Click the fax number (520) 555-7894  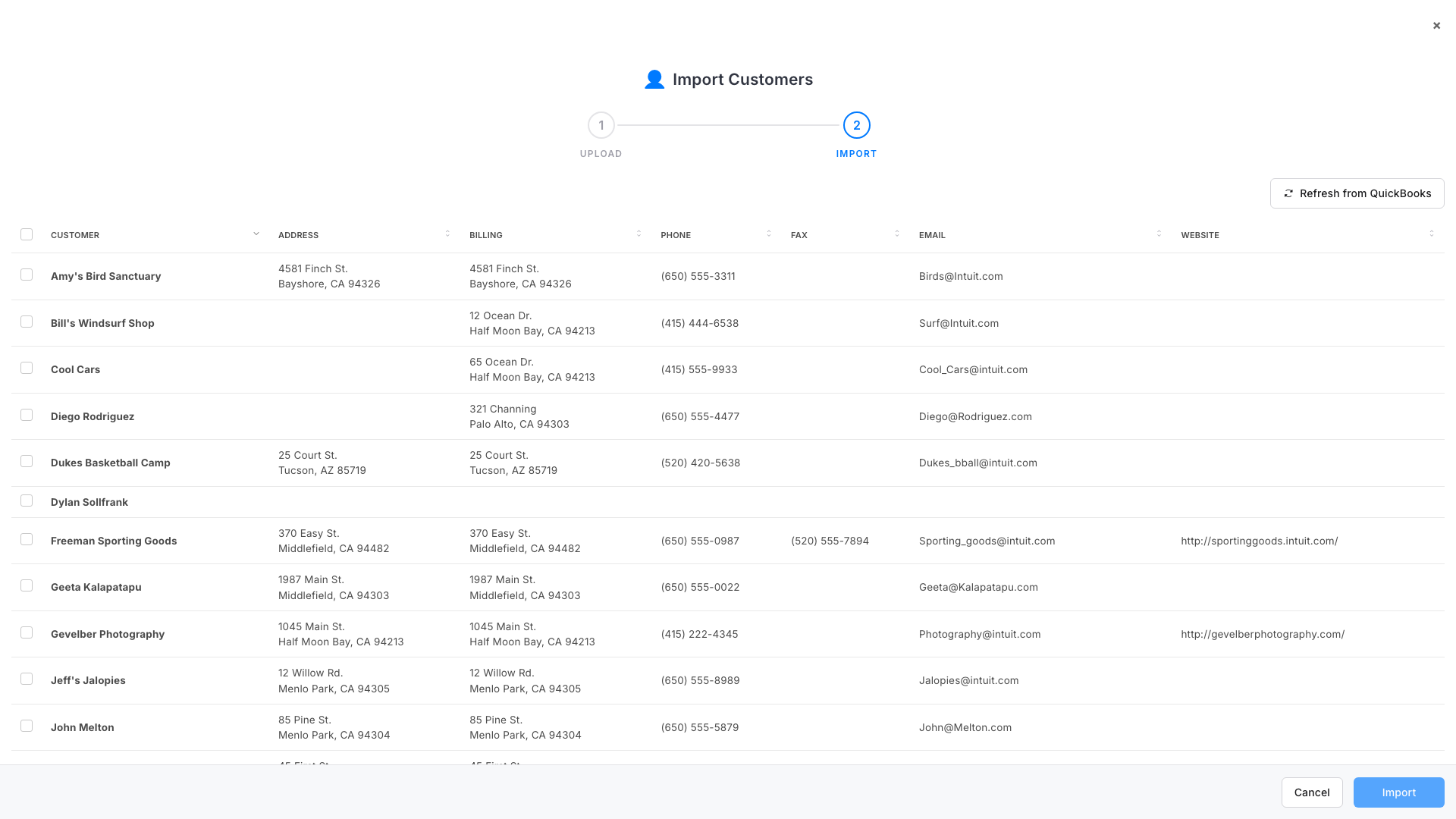pos(830,541)
